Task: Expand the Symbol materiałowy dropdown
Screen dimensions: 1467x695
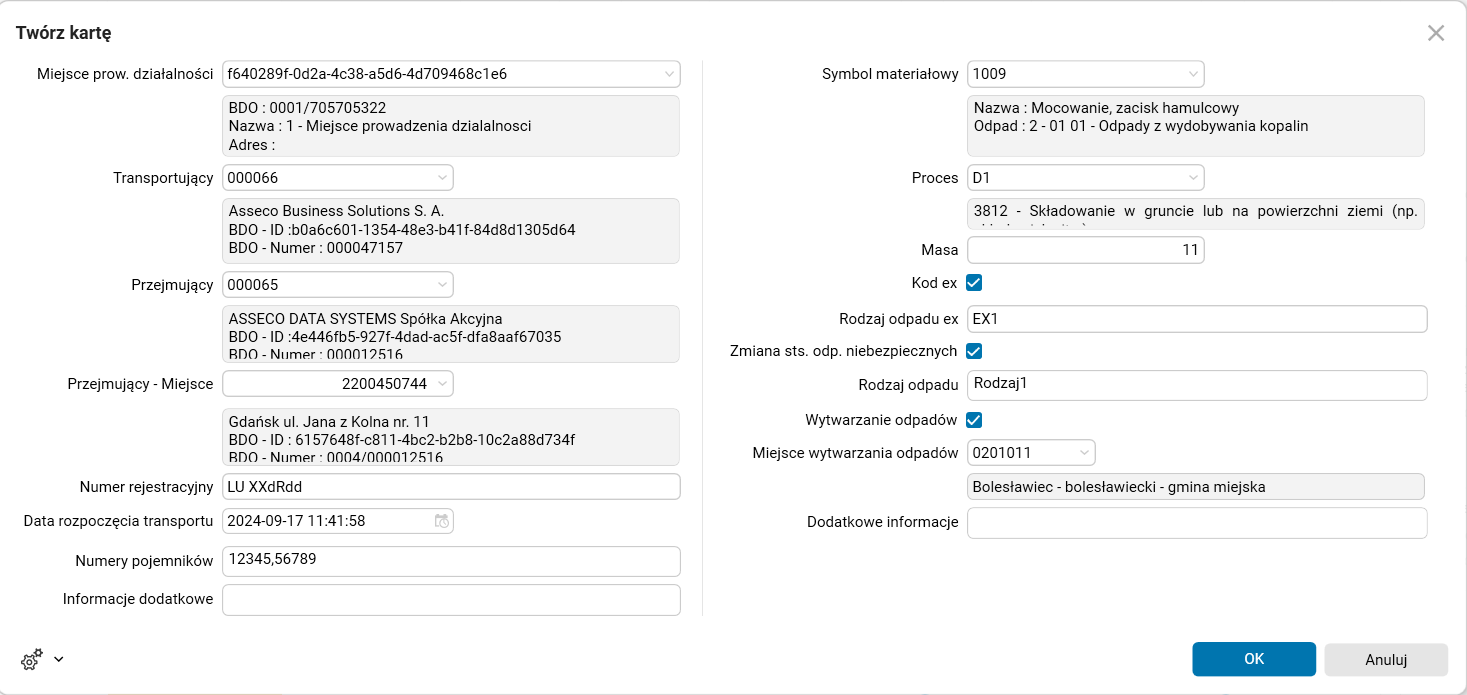Action: point(1192,74)
